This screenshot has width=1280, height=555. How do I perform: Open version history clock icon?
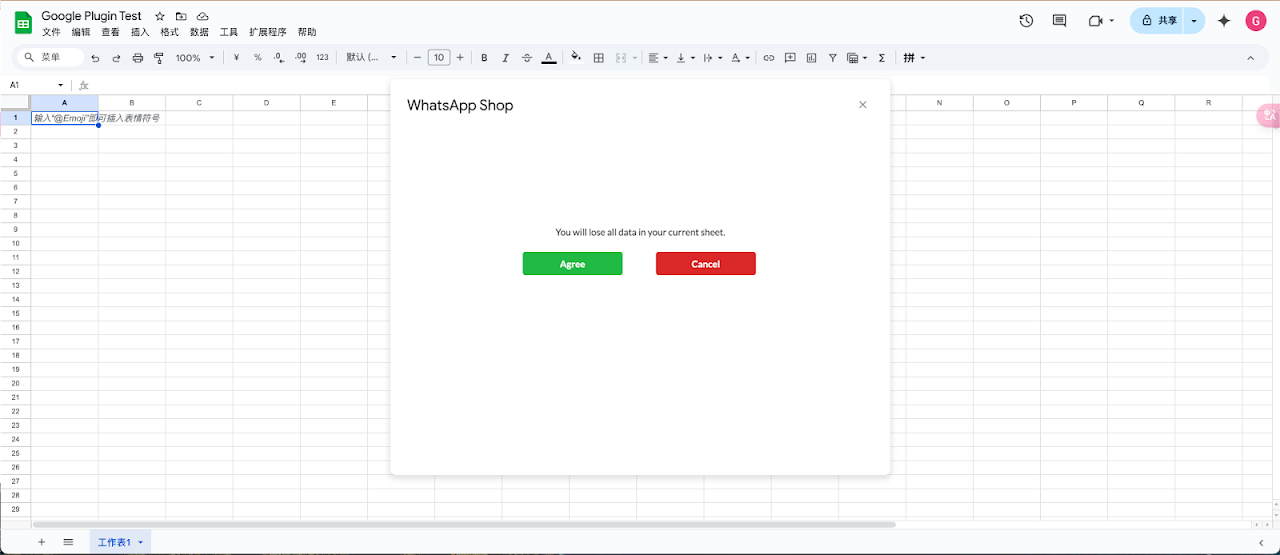[1026, 20]
